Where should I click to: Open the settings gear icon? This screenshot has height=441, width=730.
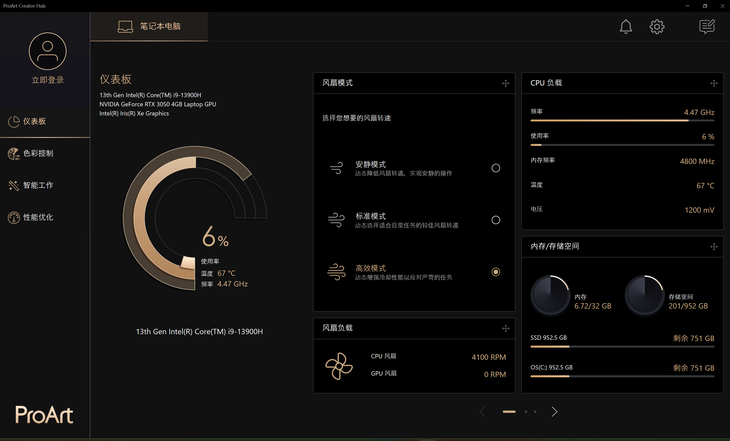click(657, 27)
